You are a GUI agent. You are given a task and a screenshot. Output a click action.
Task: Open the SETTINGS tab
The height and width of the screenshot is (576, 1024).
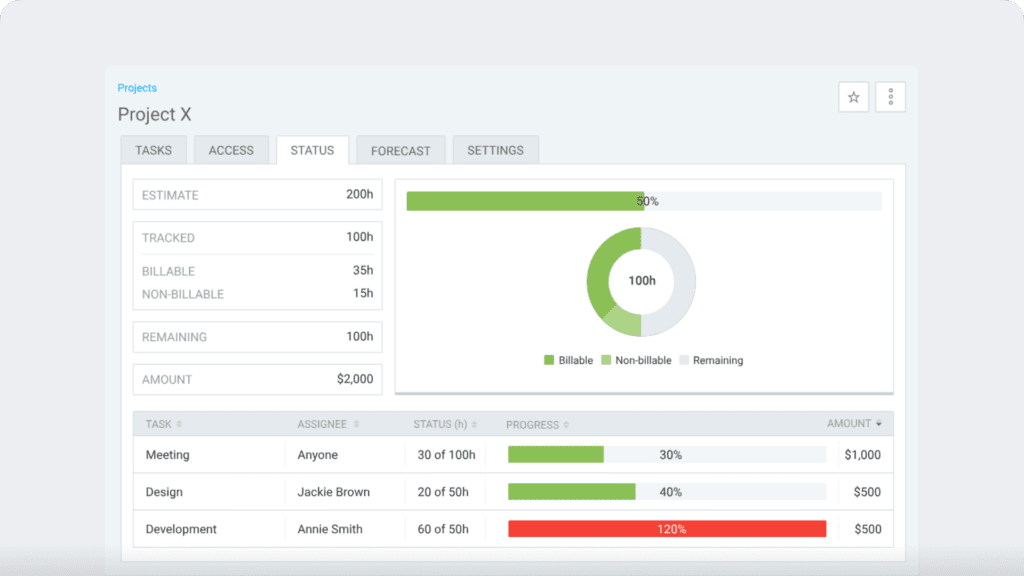click(x=495, y=149)
